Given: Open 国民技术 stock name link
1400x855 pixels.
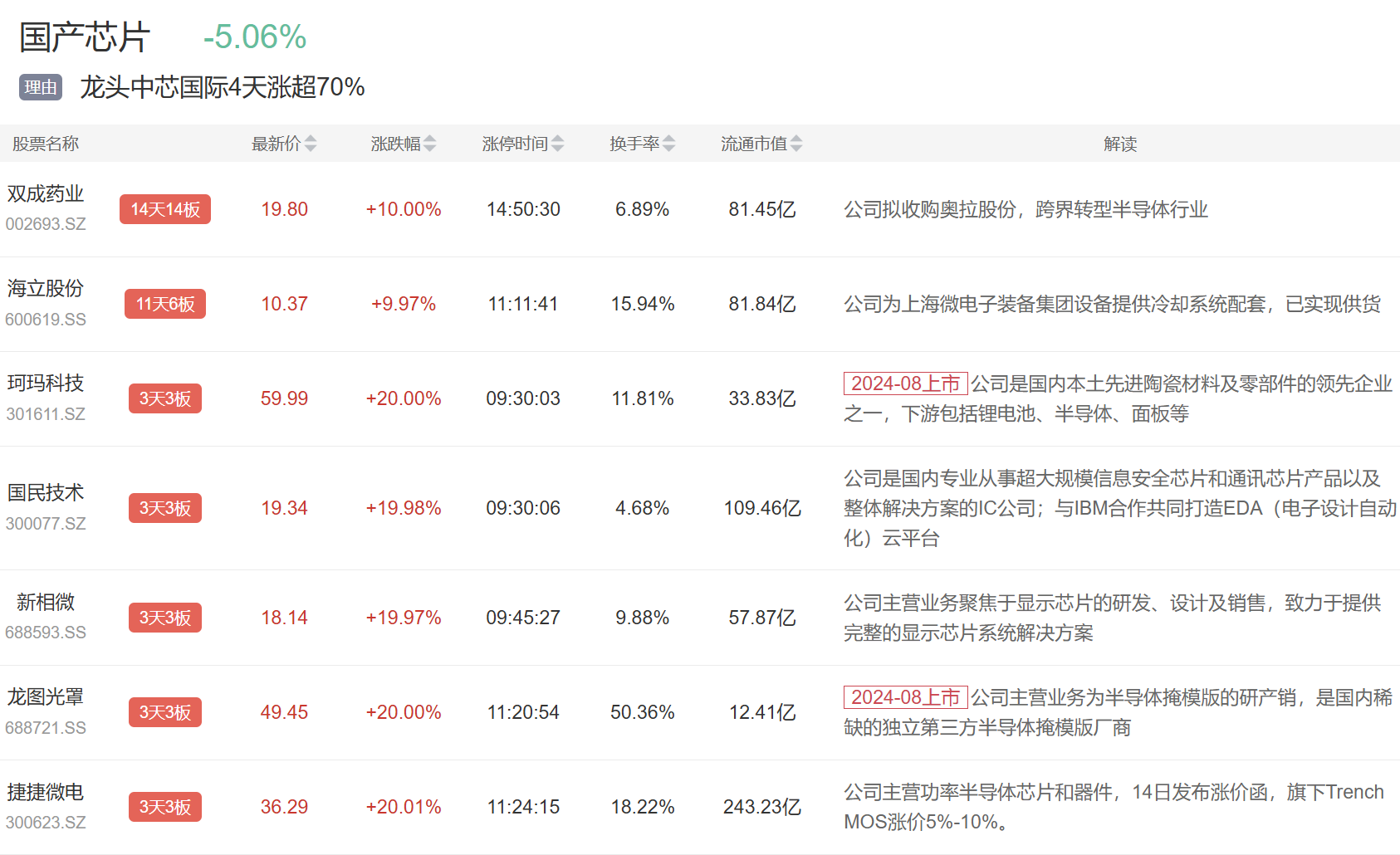Looking at the screenshot, I should [46, 493].
